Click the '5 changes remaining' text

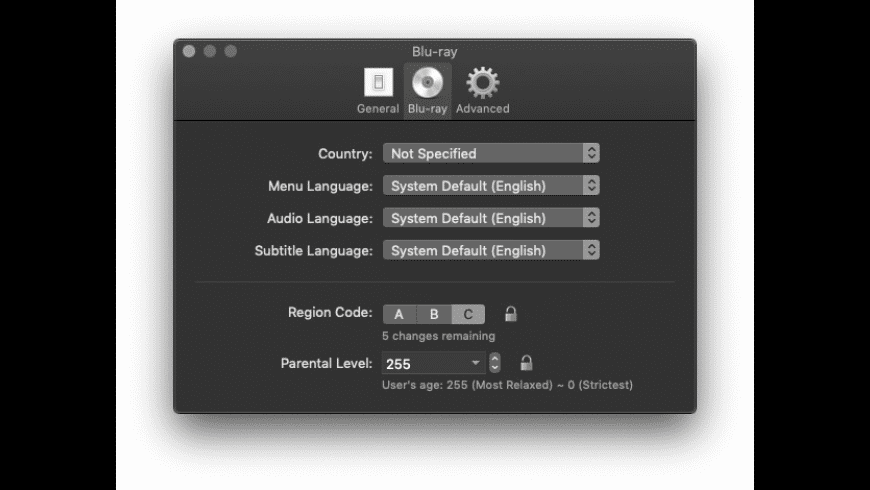click(x=438, y=336)
